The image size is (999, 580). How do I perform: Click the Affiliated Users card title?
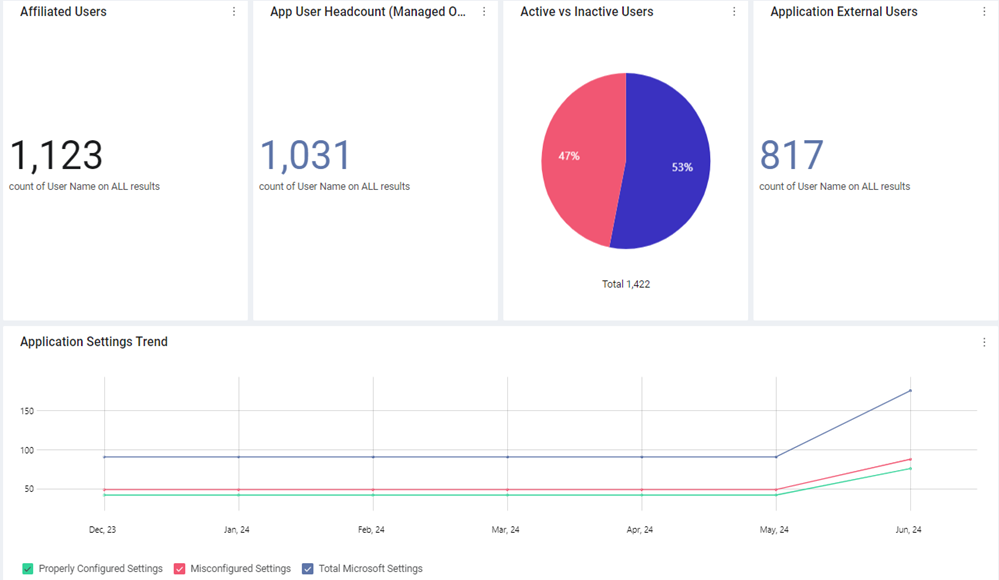tap(63, 11)
